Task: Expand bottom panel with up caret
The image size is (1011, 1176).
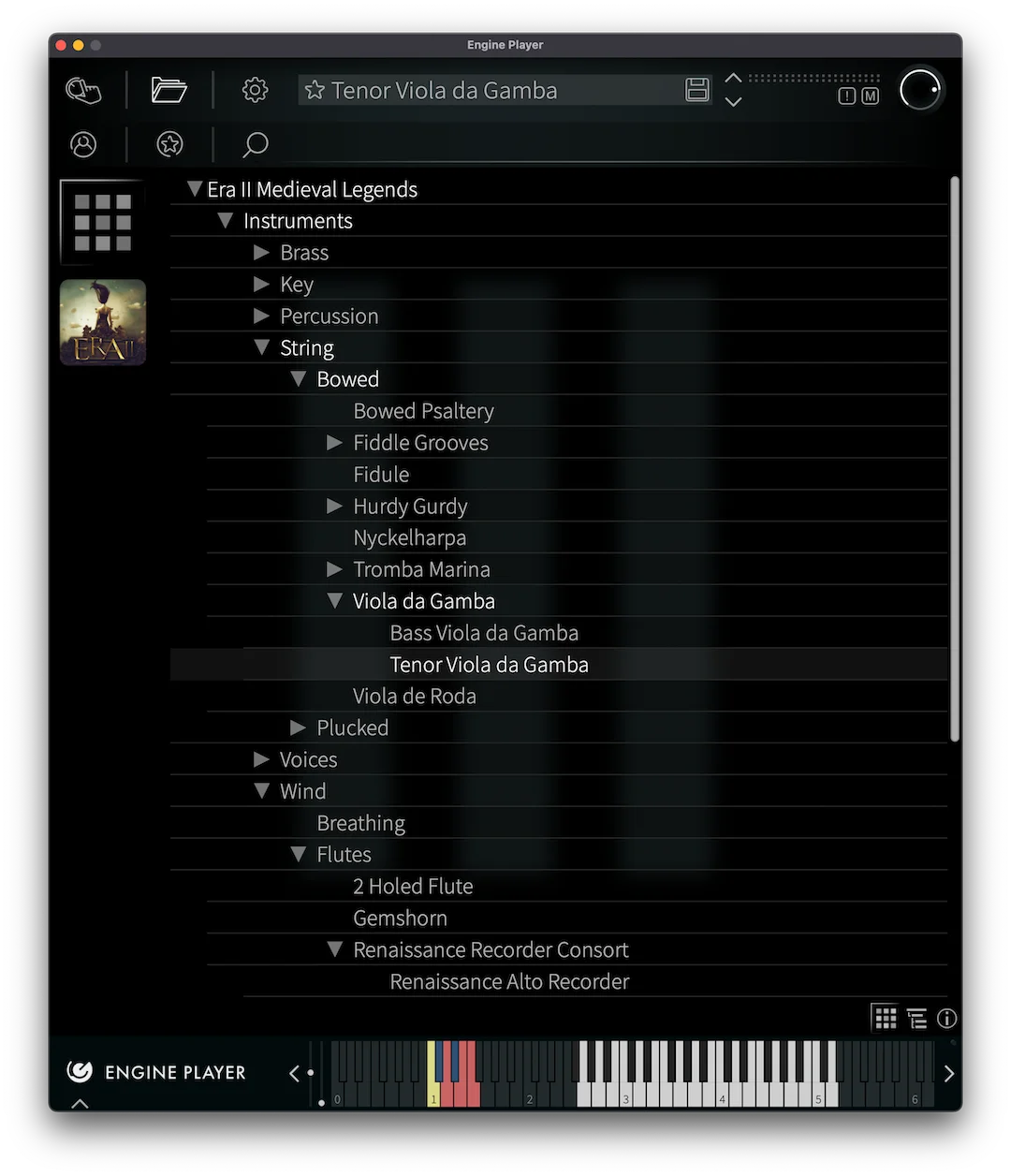Action: pos(80,1104)
